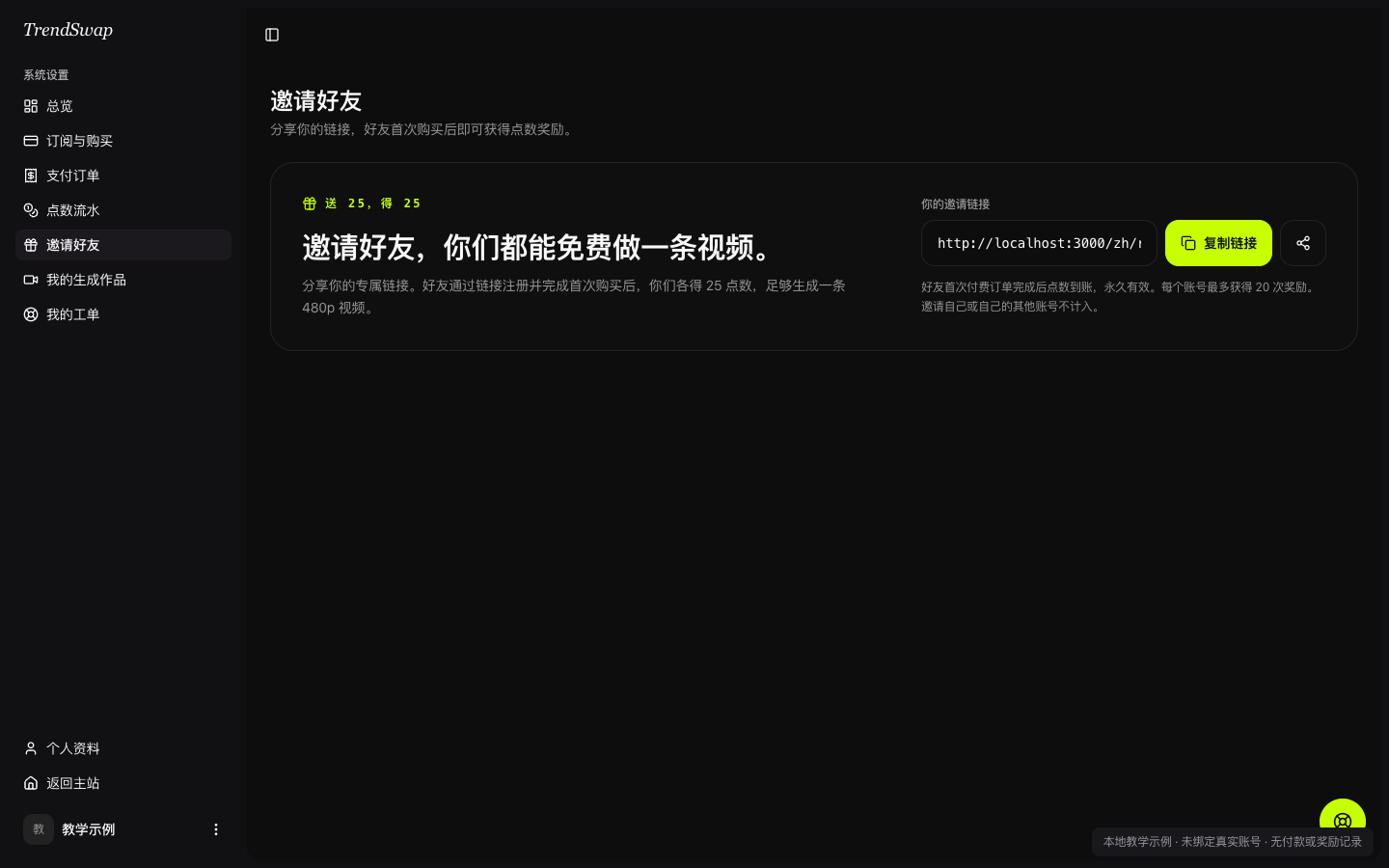Screen dimensions: 1389x868
Task: Click the 系统设置 section label
Action: click(x=46, y=75)
